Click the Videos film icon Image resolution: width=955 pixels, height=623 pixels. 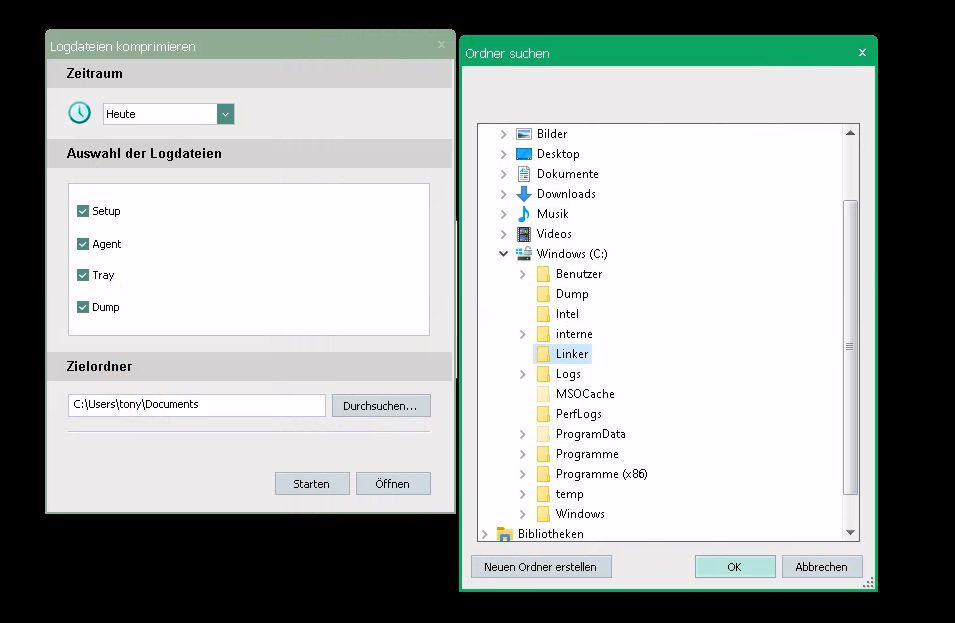coord(524,234)
